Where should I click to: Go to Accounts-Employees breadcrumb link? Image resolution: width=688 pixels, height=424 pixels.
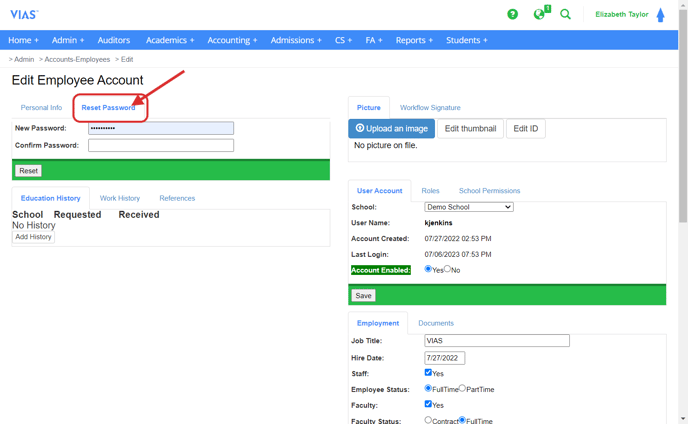coord(77,59)
